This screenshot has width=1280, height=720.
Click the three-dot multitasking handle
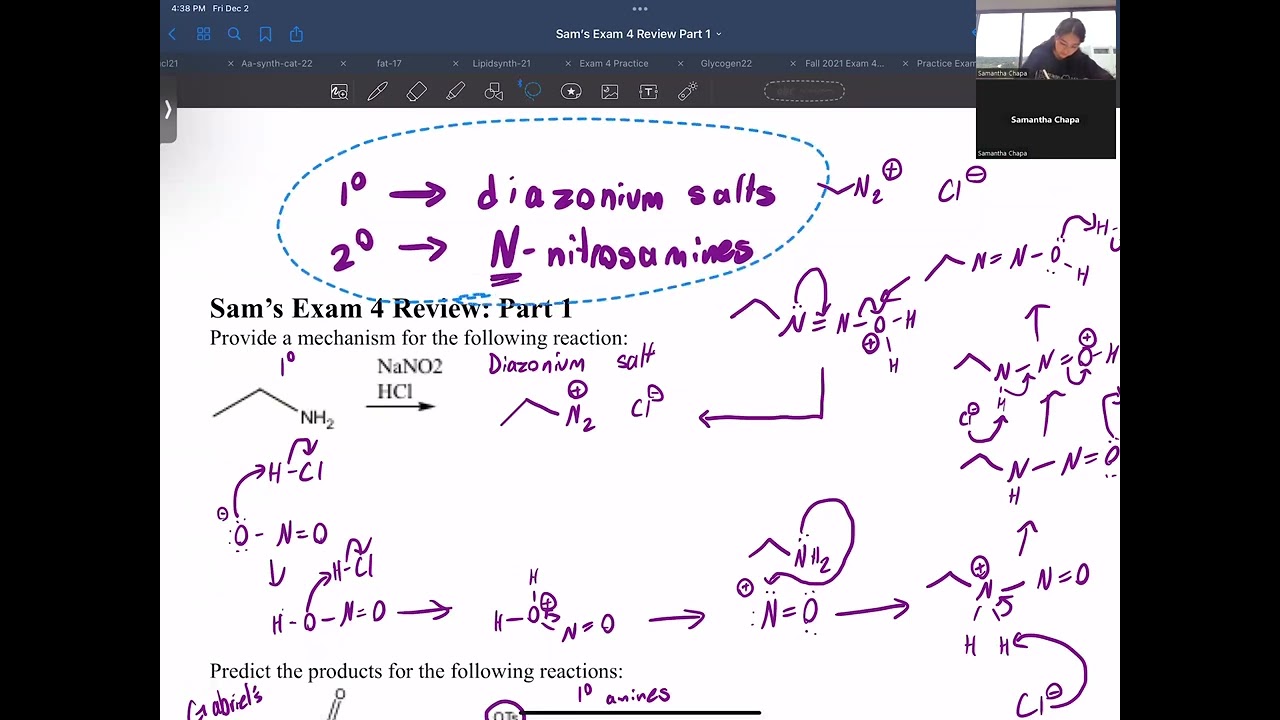pos(640,9)
